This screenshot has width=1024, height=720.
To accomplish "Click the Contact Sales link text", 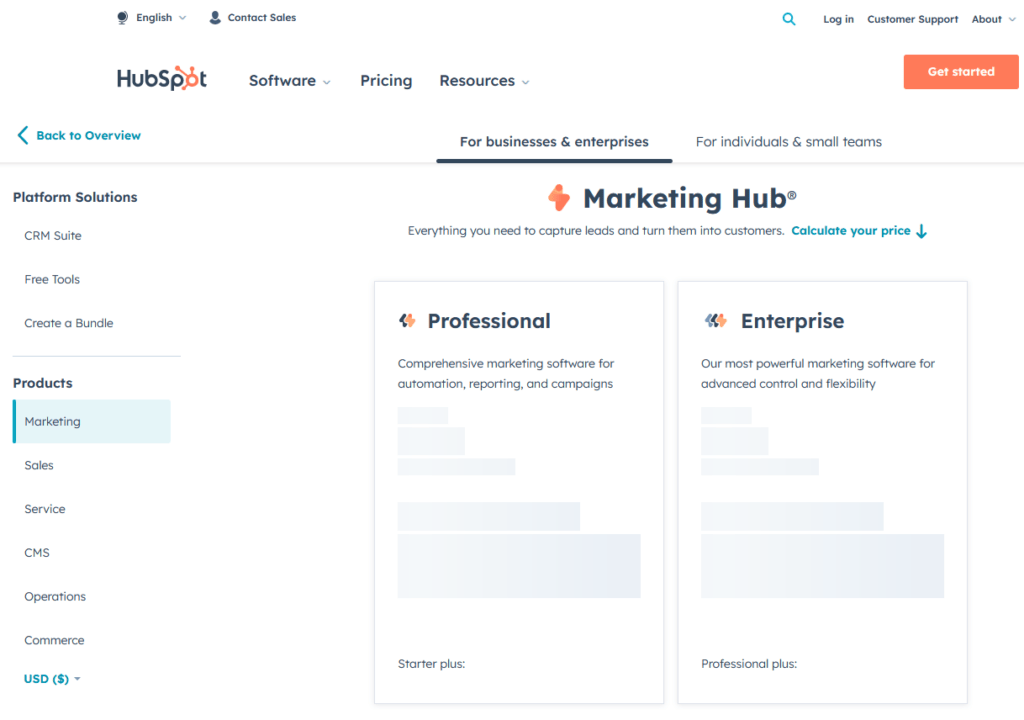I will click(261, 18).
